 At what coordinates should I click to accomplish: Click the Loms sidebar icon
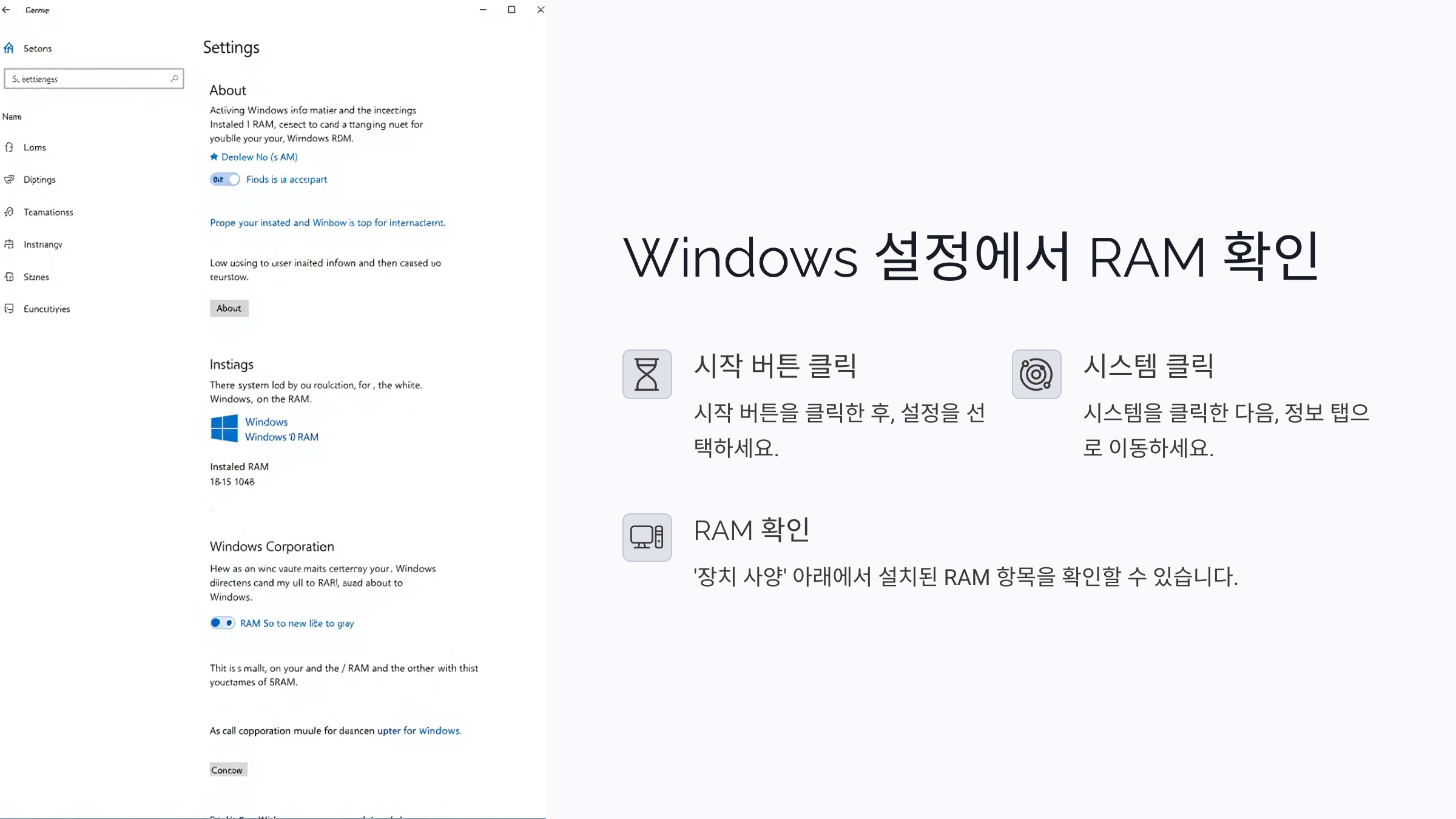(9, 147)
